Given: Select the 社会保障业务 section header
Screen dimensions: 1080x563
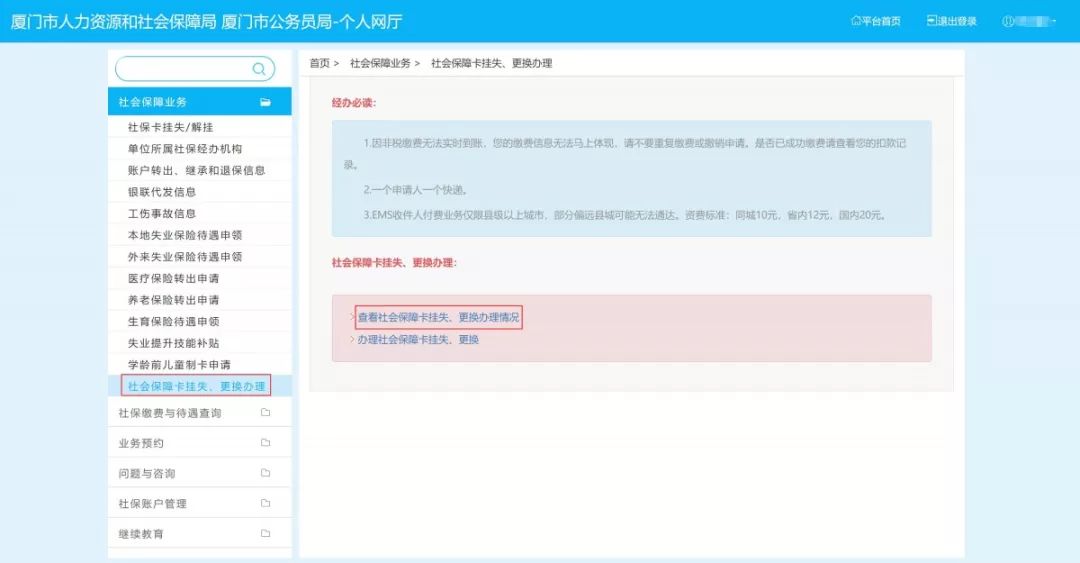Looking at the screenshot, I should pos(200,101).
